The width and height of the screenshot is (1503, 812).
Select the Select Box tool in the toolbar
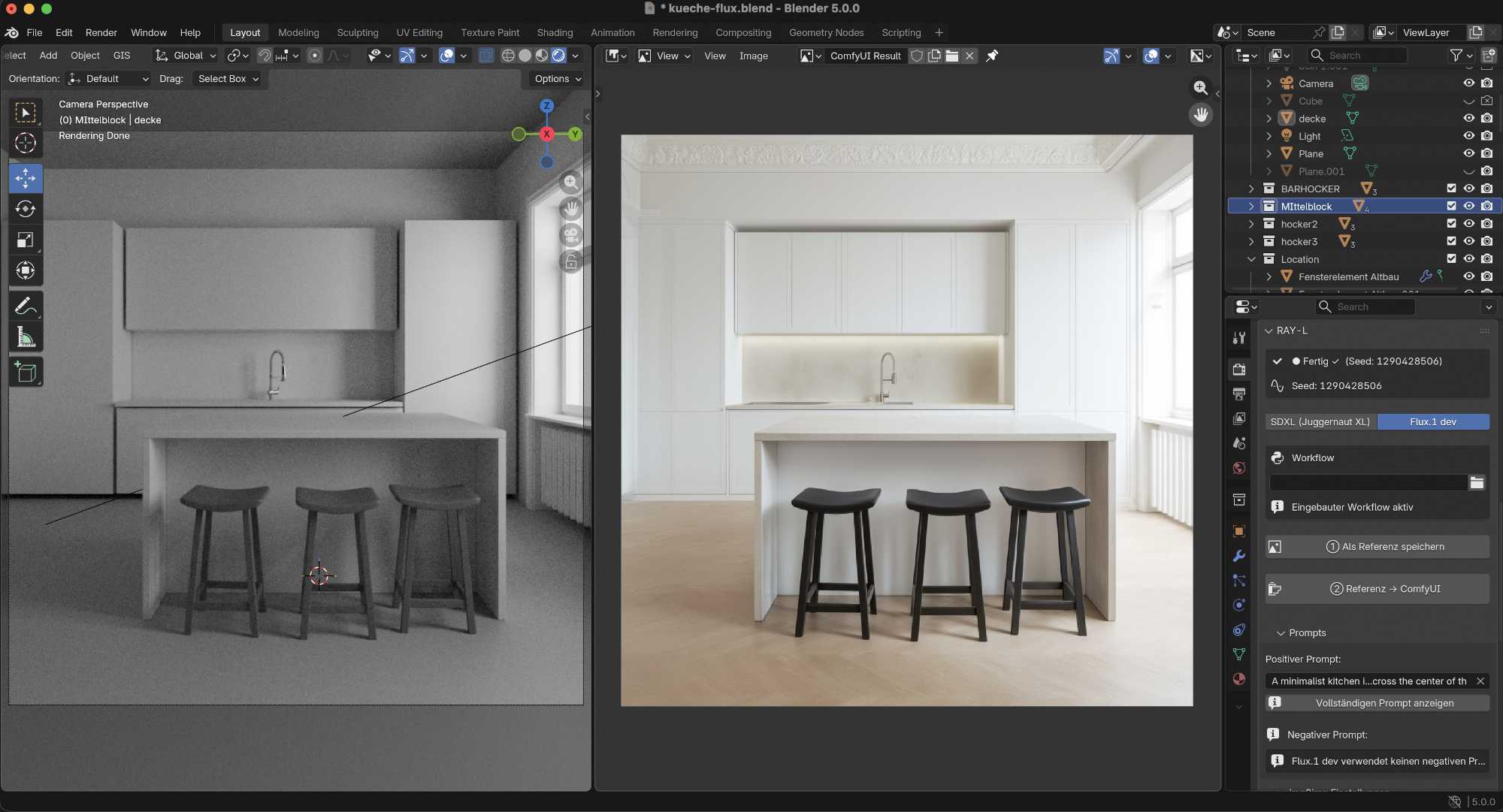[x=26, y=113]
